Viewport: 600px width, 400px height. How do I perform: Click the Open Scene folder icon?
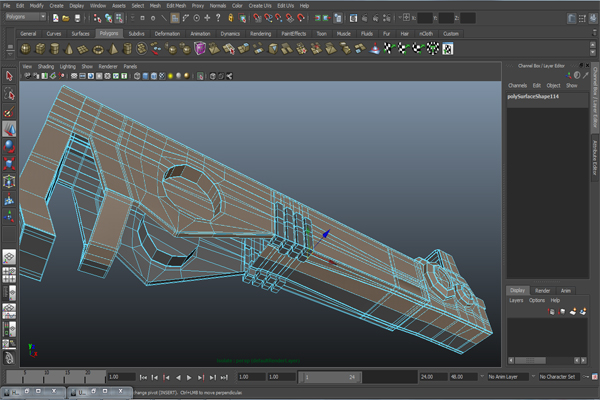pyautogui.click(x=66, y=18)
